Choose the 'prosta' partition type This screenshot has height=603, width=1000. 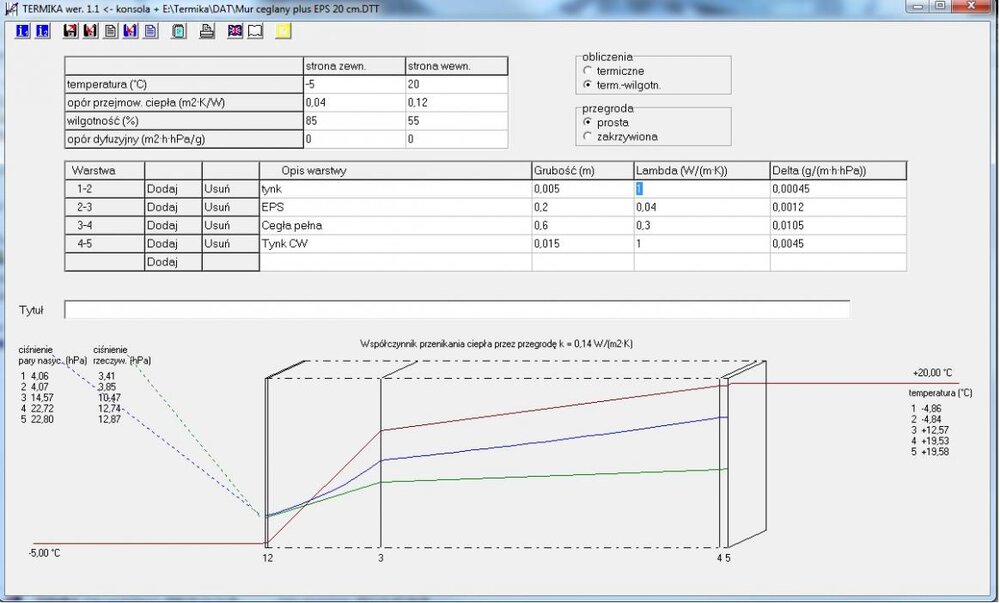click(x=588, y=122)
